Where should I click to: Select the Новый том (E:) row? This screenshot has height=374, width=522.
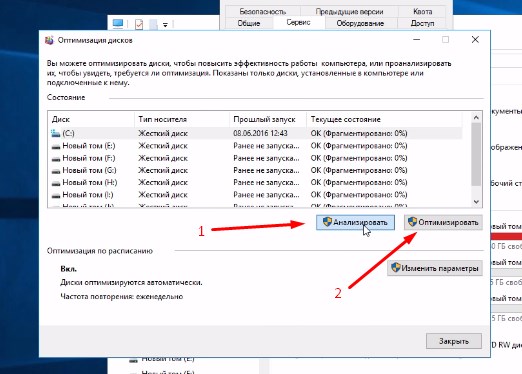pos(255,146)
